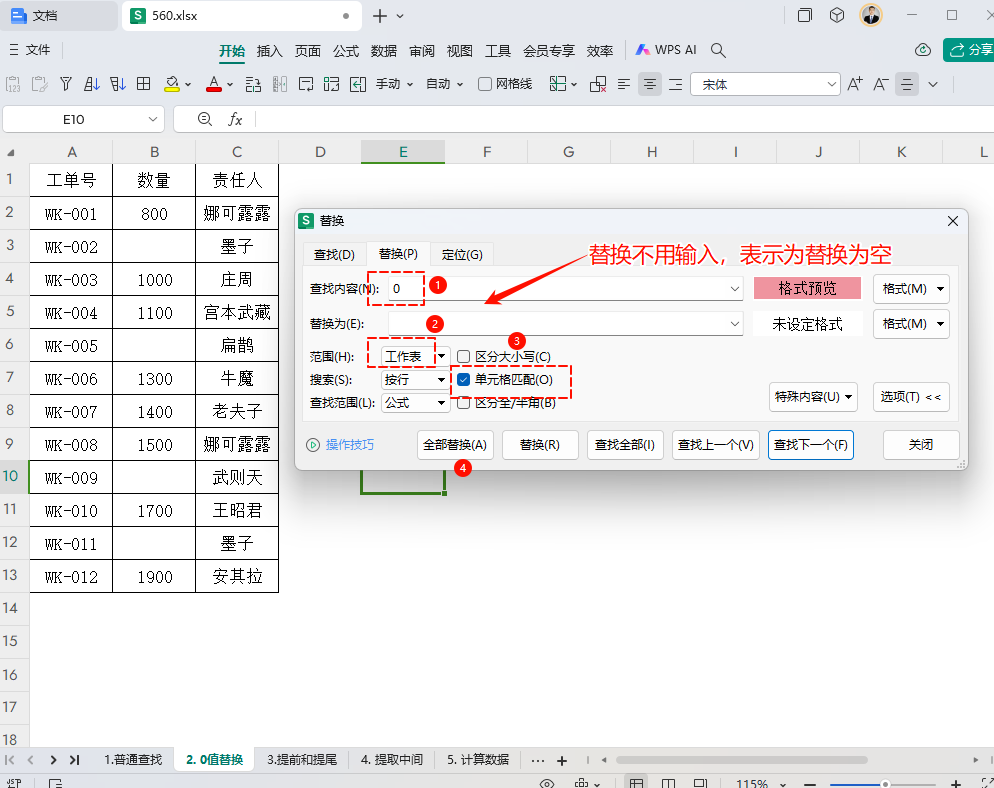Click the user avatar icon
This screenshot has width=994, height=788.
pyautogui.click(x=871, y=15)
